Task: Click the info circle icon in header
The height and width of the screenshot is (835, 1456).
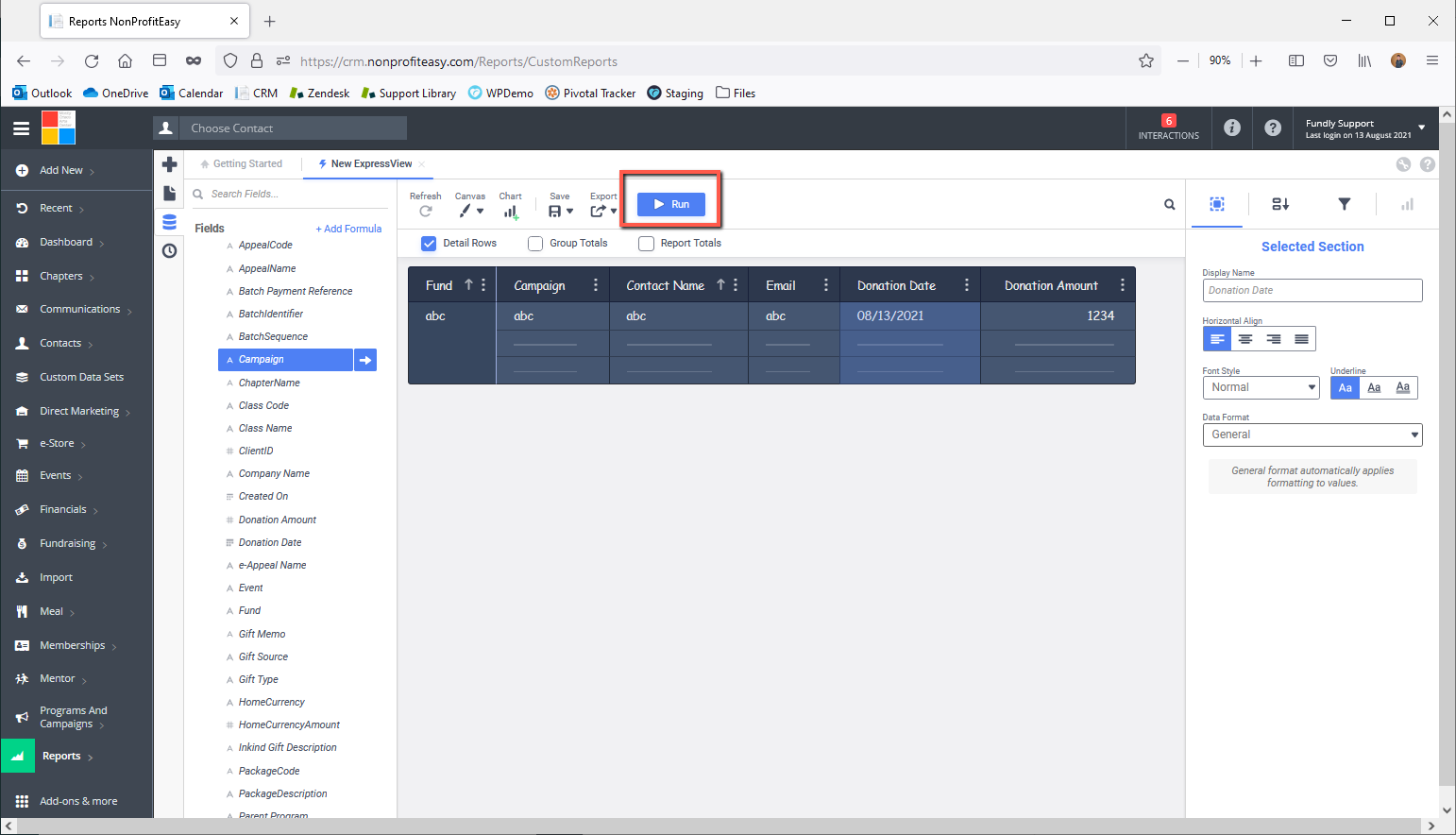Action: [1232, 128]
